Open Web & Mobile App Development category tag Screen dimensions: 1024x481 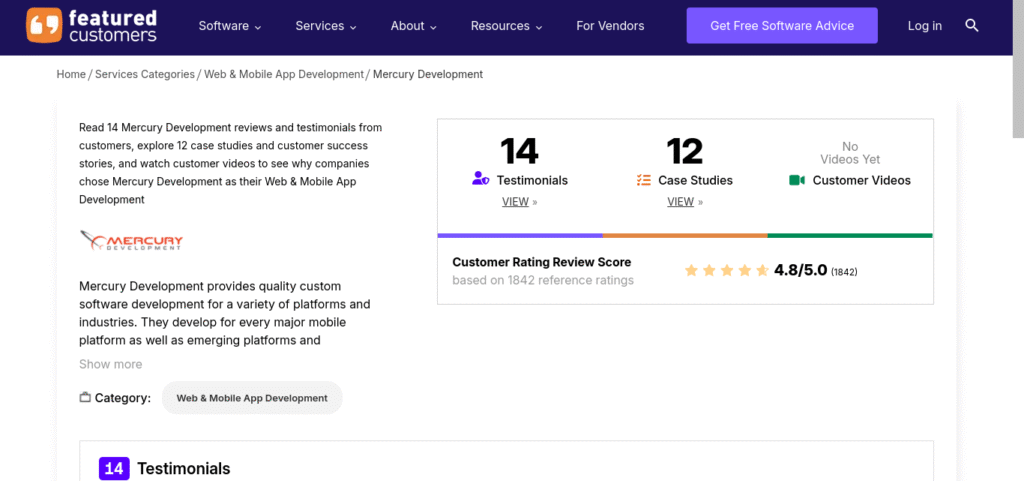point(252,397)
